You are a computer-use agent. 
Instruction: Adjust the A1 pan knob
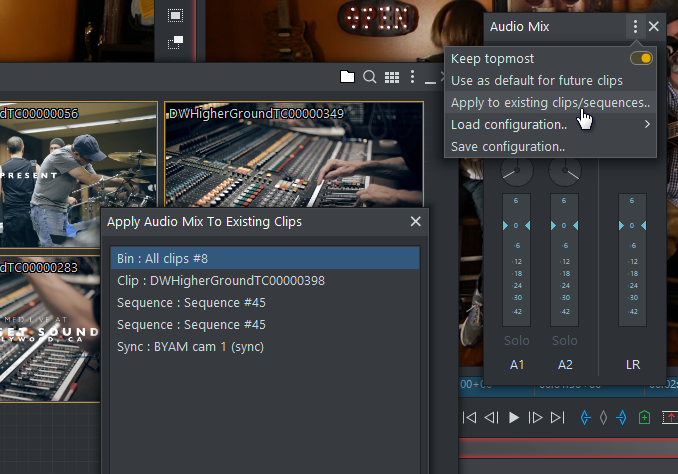click(x=517, y=170)
